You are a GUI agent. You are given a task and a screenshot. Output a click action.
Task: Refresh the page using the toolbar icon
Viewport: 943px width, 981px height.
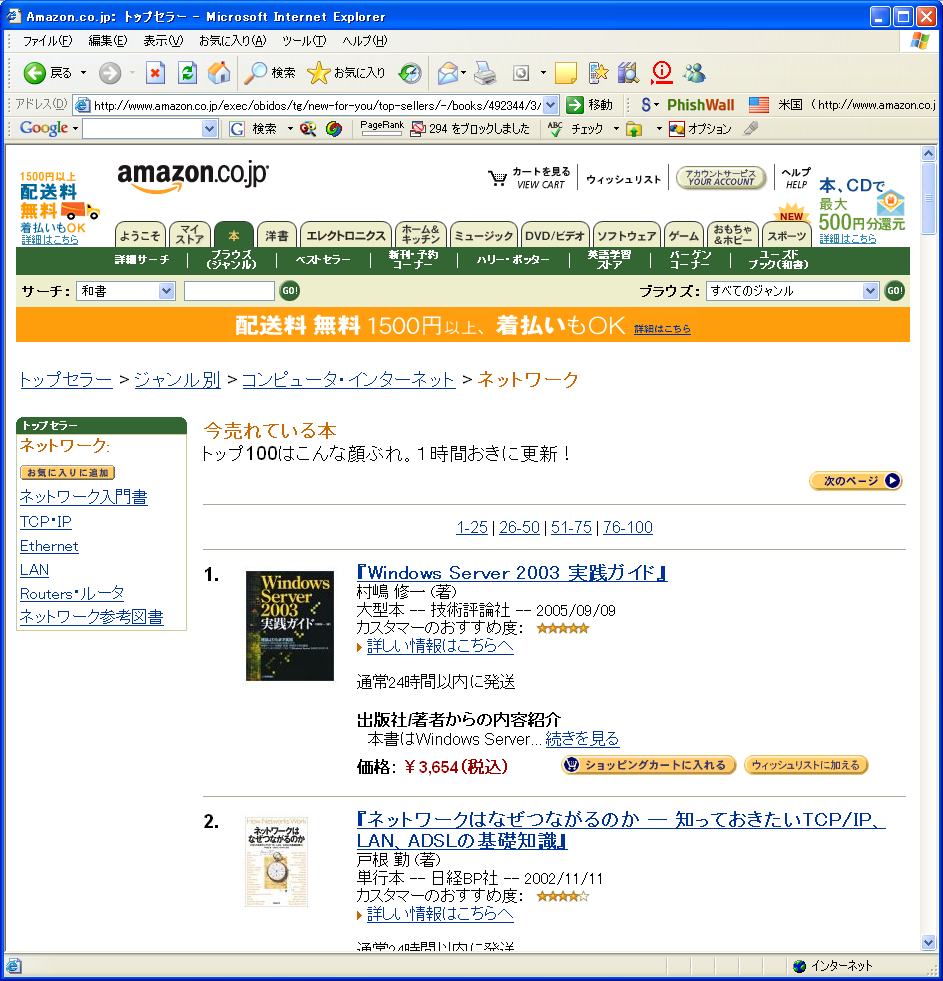click(x=187, y=73)
